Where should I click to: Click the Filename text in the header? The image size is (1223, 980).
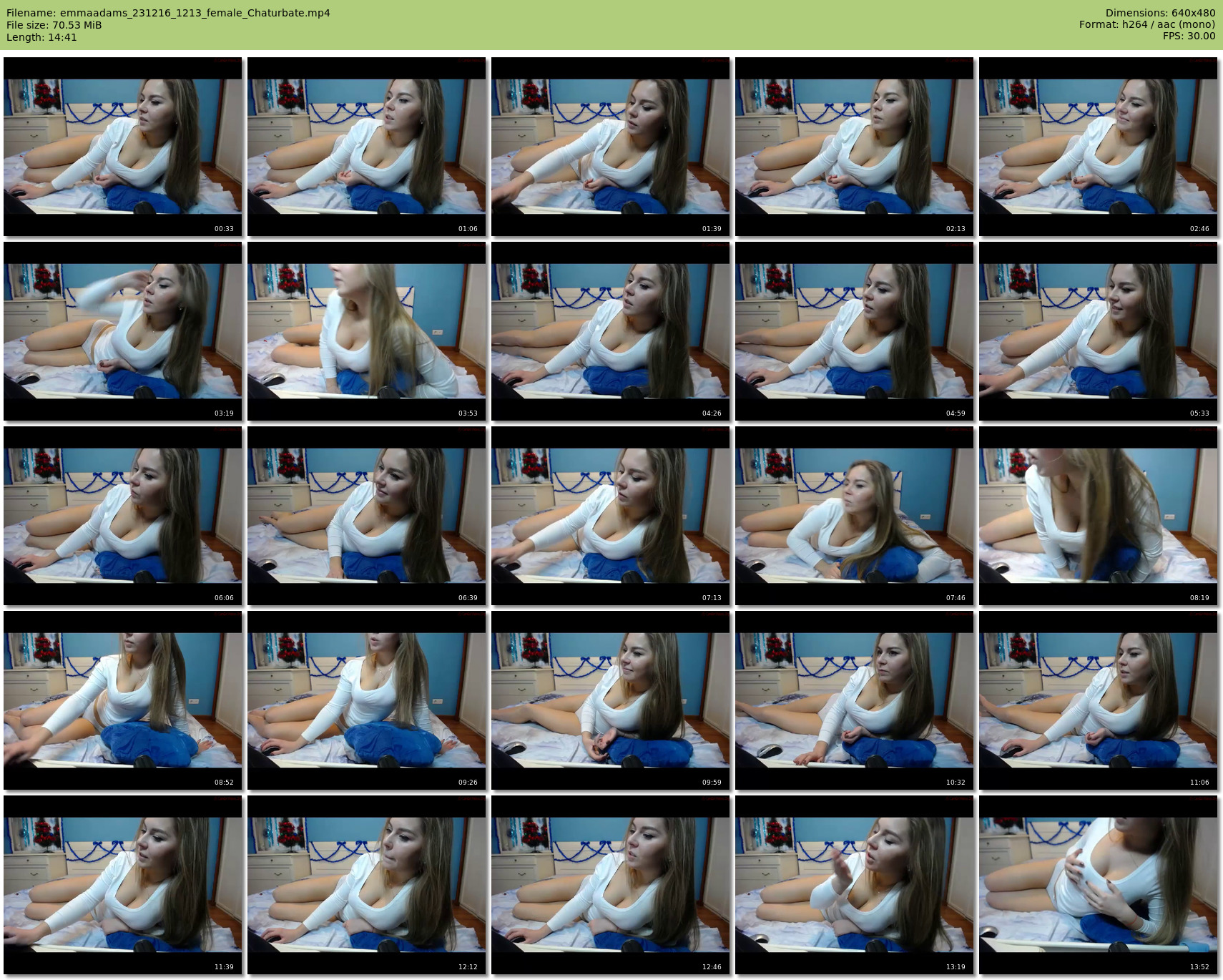(x=168, y=13)
